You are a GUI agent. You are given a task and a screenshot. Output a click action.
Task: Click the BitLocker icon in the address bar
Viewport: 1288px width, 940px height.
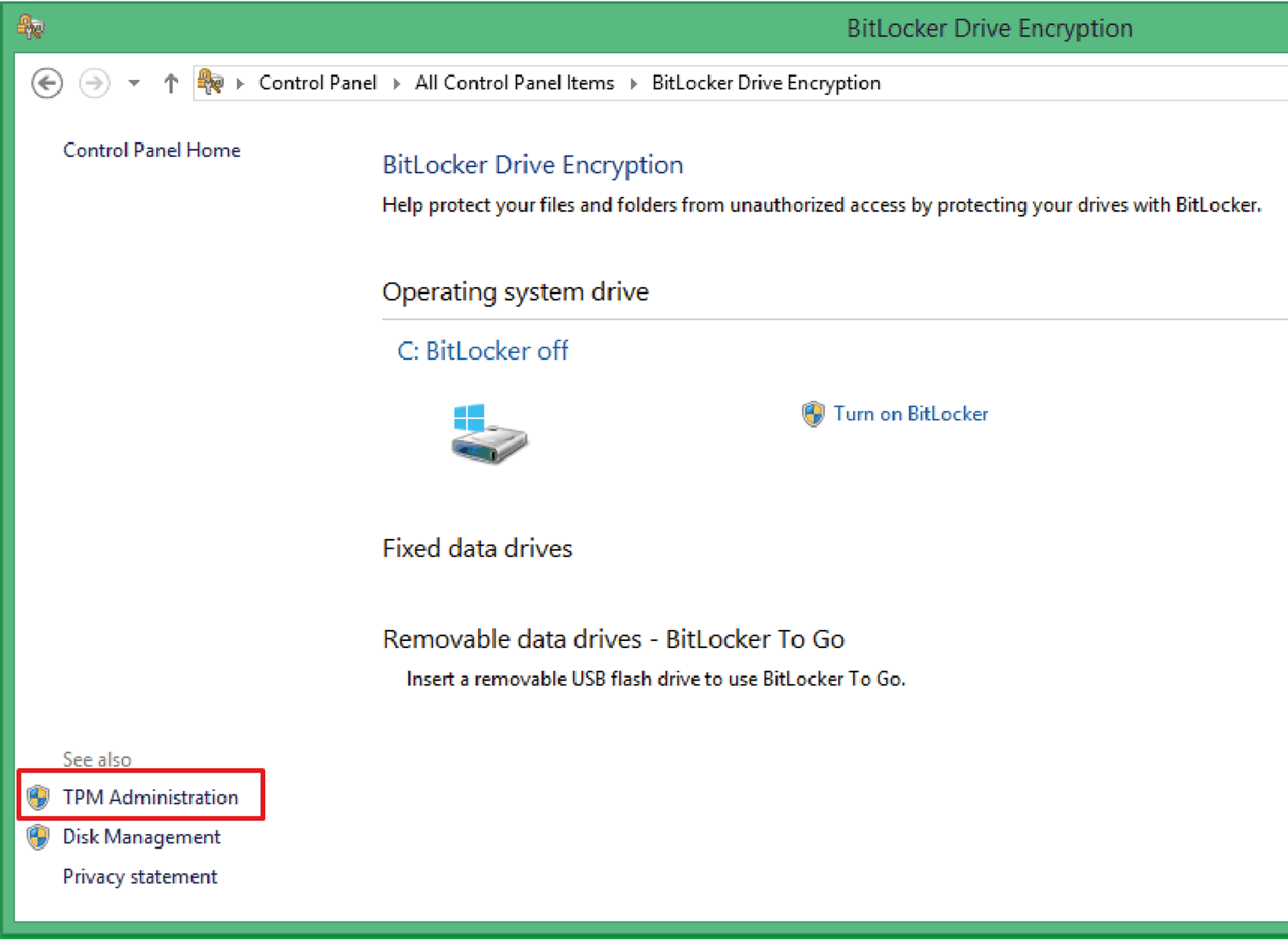tap(210, 83)
